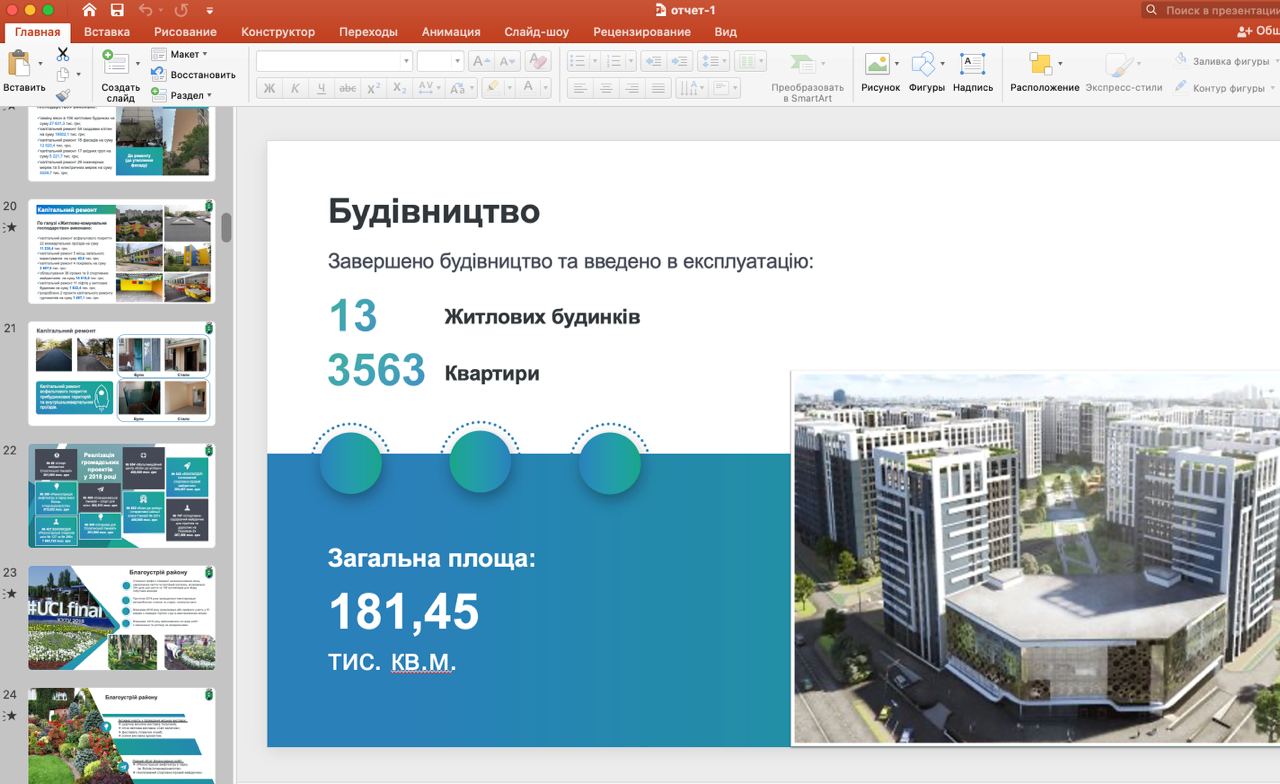Screen dimensions: 1280x784
Task: Click the search presentation field
Action: tap(1211, 10)
